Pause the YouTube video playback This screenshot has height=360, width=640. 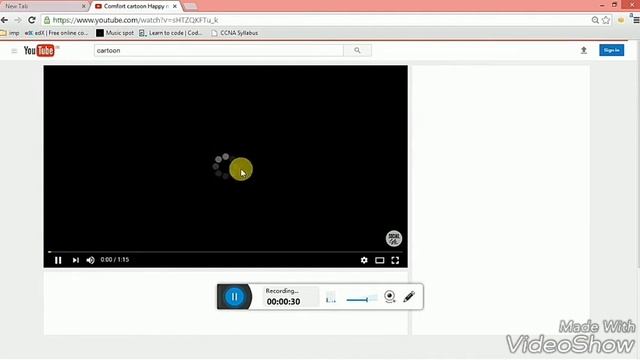[x=58, y=260]
